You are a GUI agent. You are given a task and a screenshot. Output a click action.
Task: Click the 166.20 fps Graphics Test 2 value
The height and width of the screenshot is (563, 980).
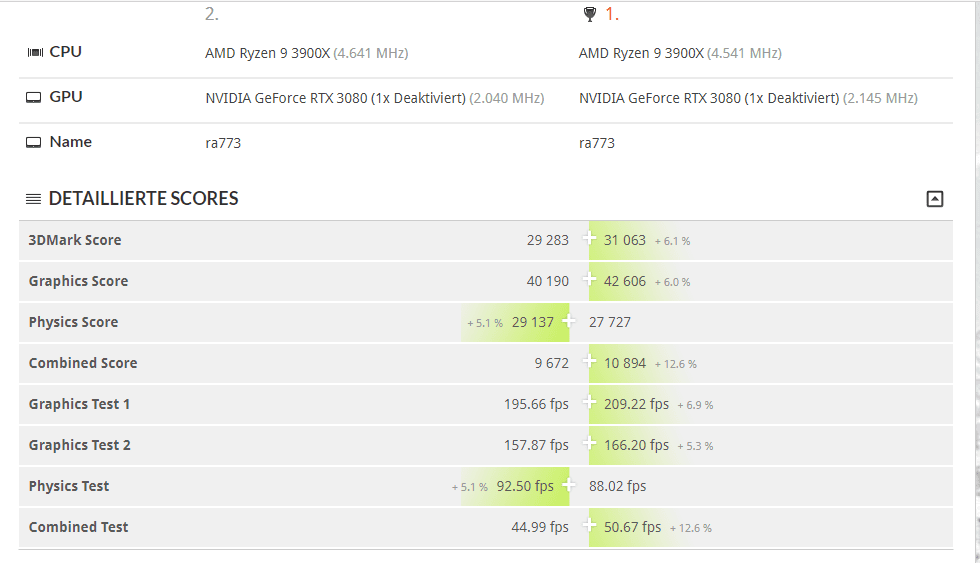[x=636, y=445]
